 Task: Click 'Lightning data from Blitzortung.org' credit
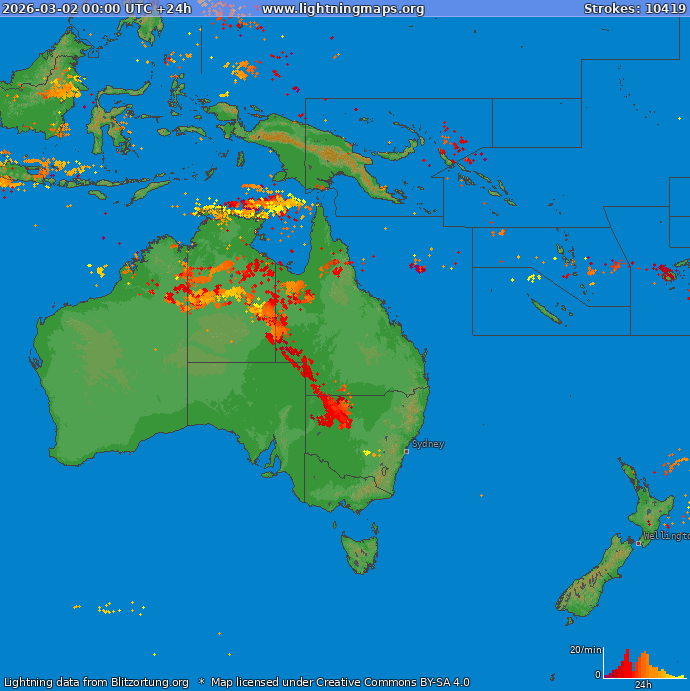[x=96, y=682]
